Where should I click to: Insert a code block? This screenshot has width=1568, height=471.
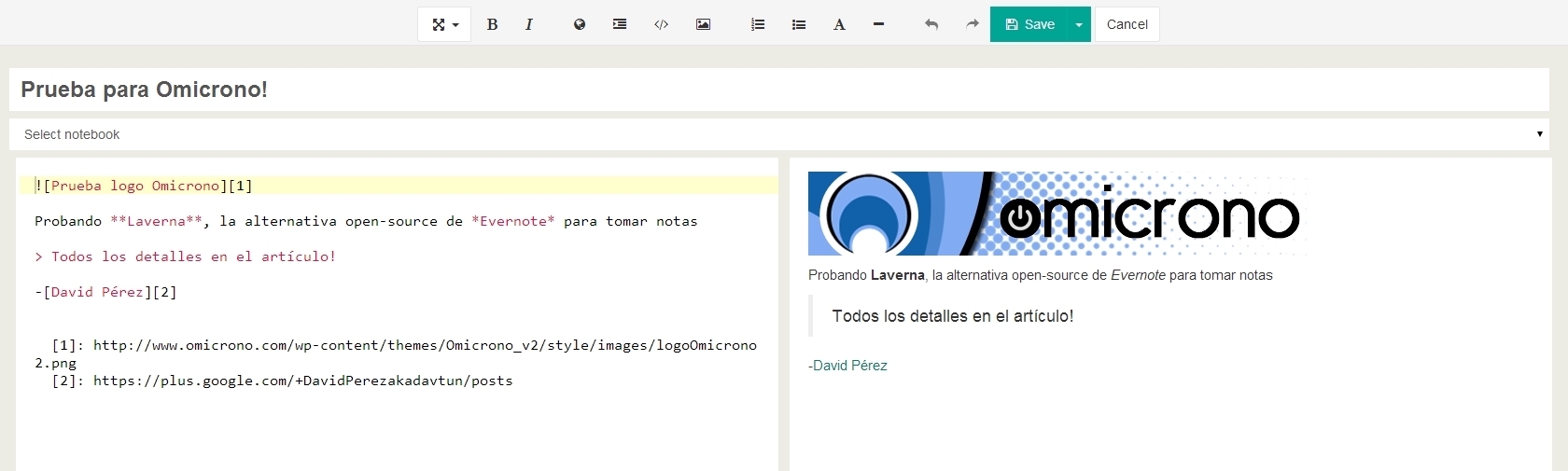(x=661, y=24)
